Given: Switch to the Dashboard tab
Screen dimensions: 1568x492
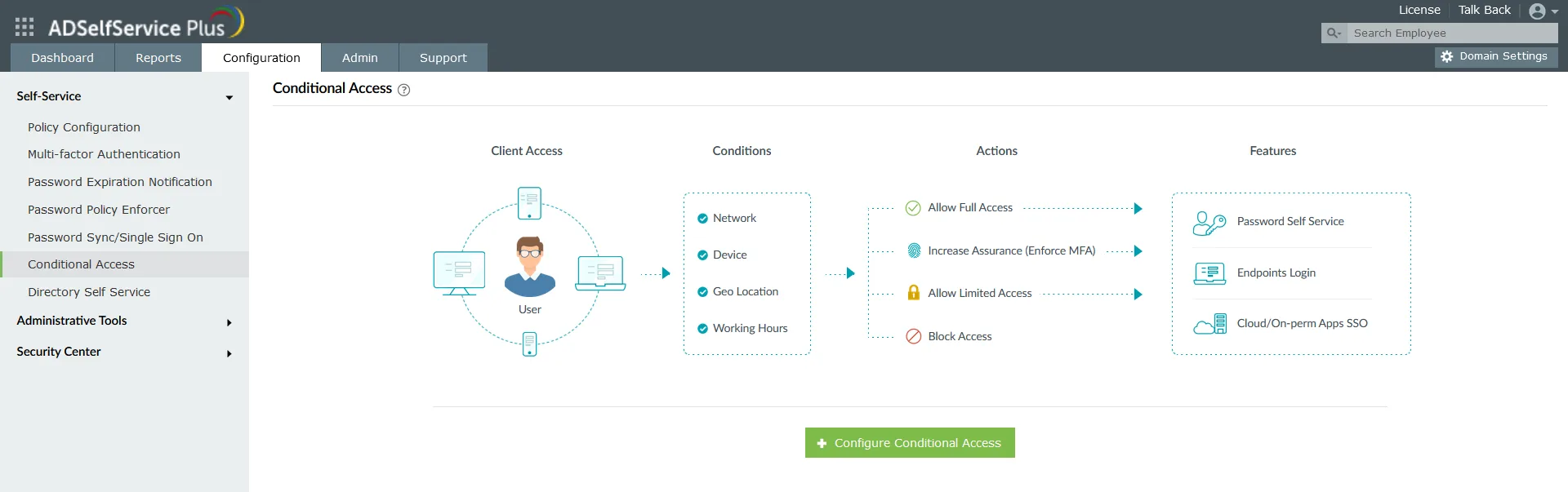Looking at the screenshot, I should [62, 58].
